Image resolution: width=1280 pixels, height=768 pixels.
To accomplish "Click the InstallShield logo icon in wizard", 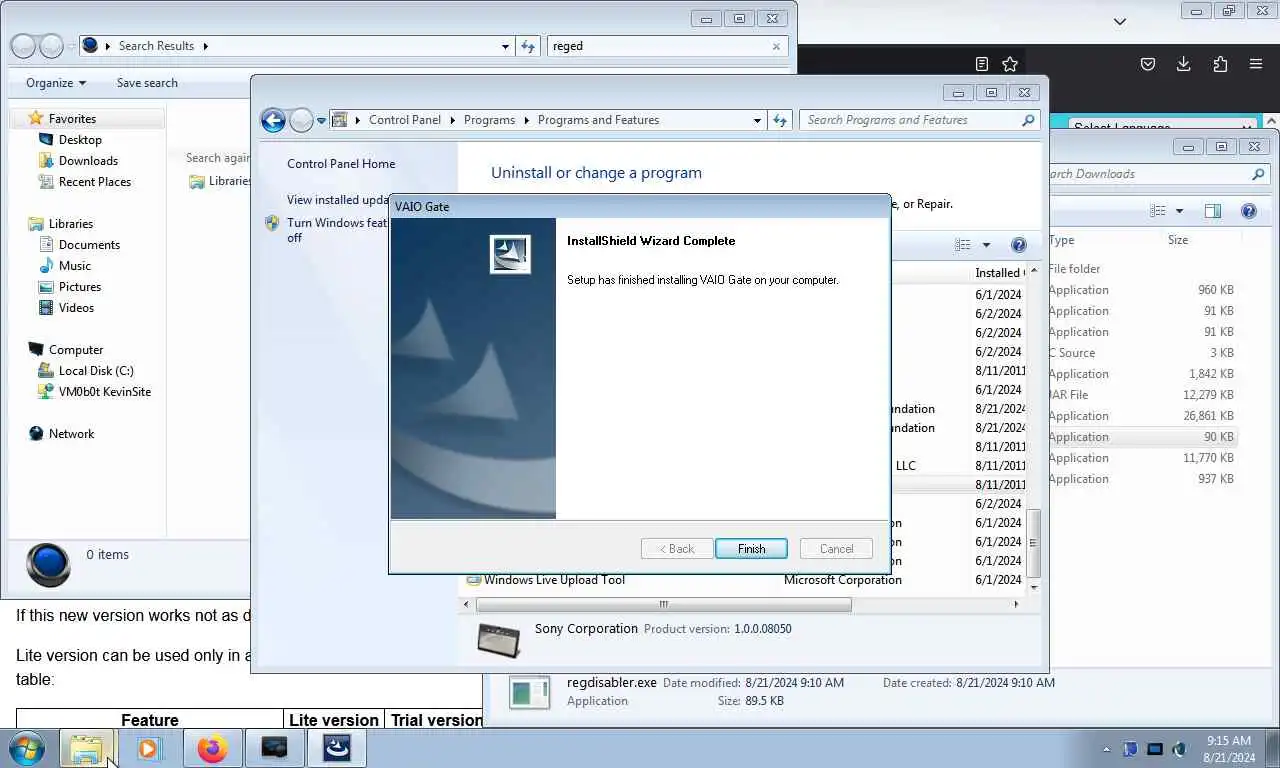I will tap(510, 254).
